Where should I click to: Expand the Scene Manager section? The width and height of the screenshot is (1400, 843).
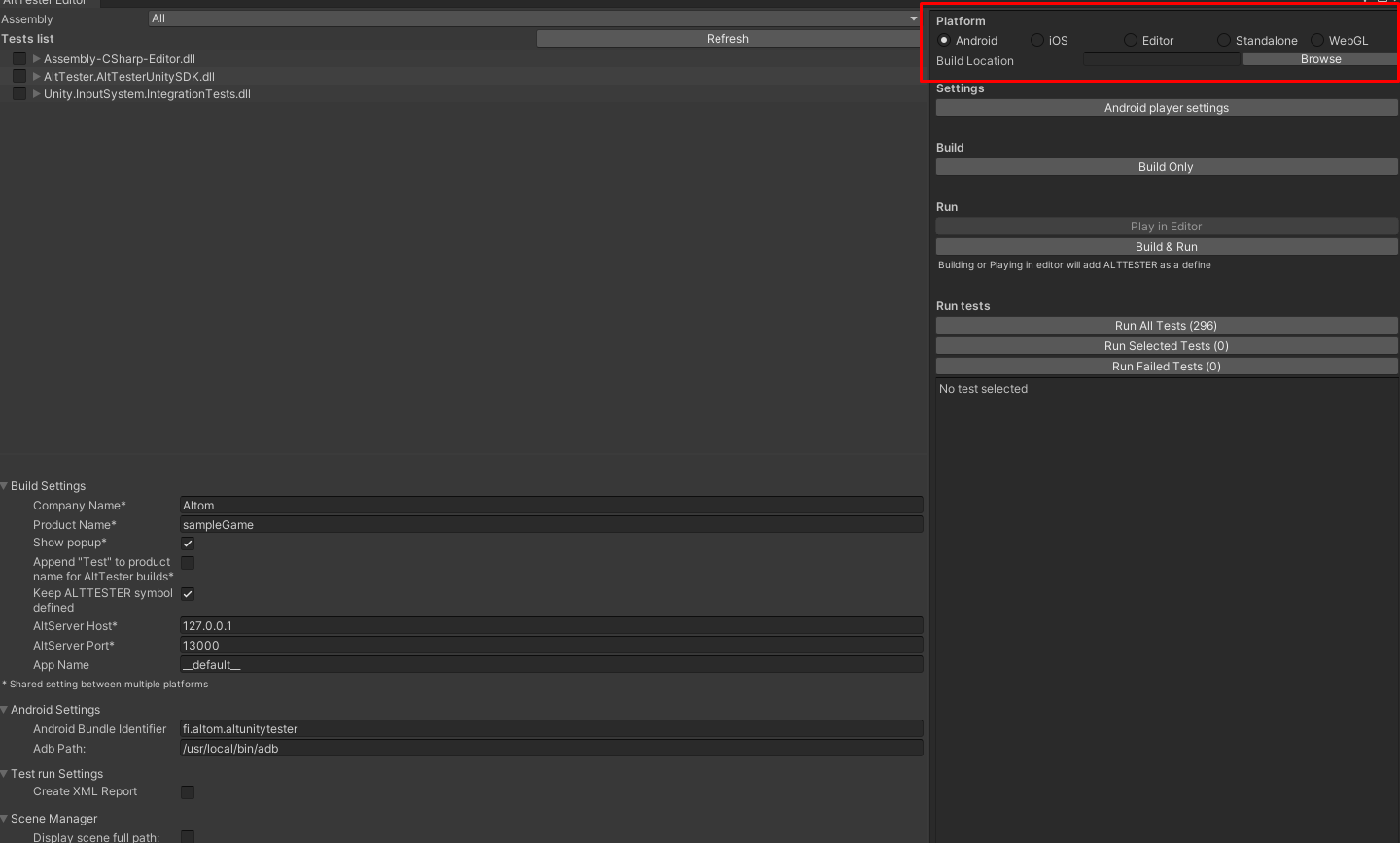pyautogui.click(x=4, y=818)
